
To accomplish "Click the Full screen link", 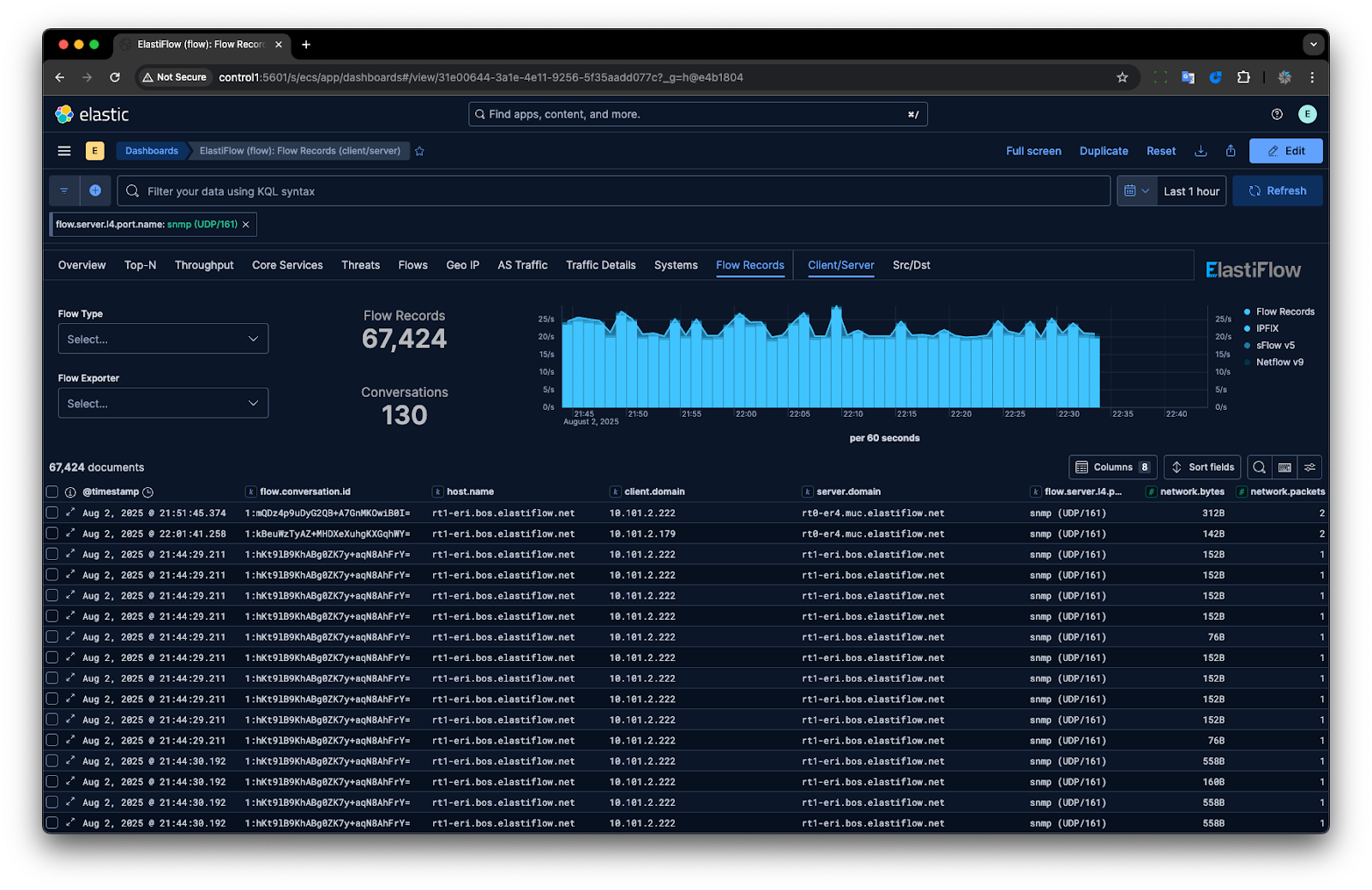I will tap(1033, 151).
